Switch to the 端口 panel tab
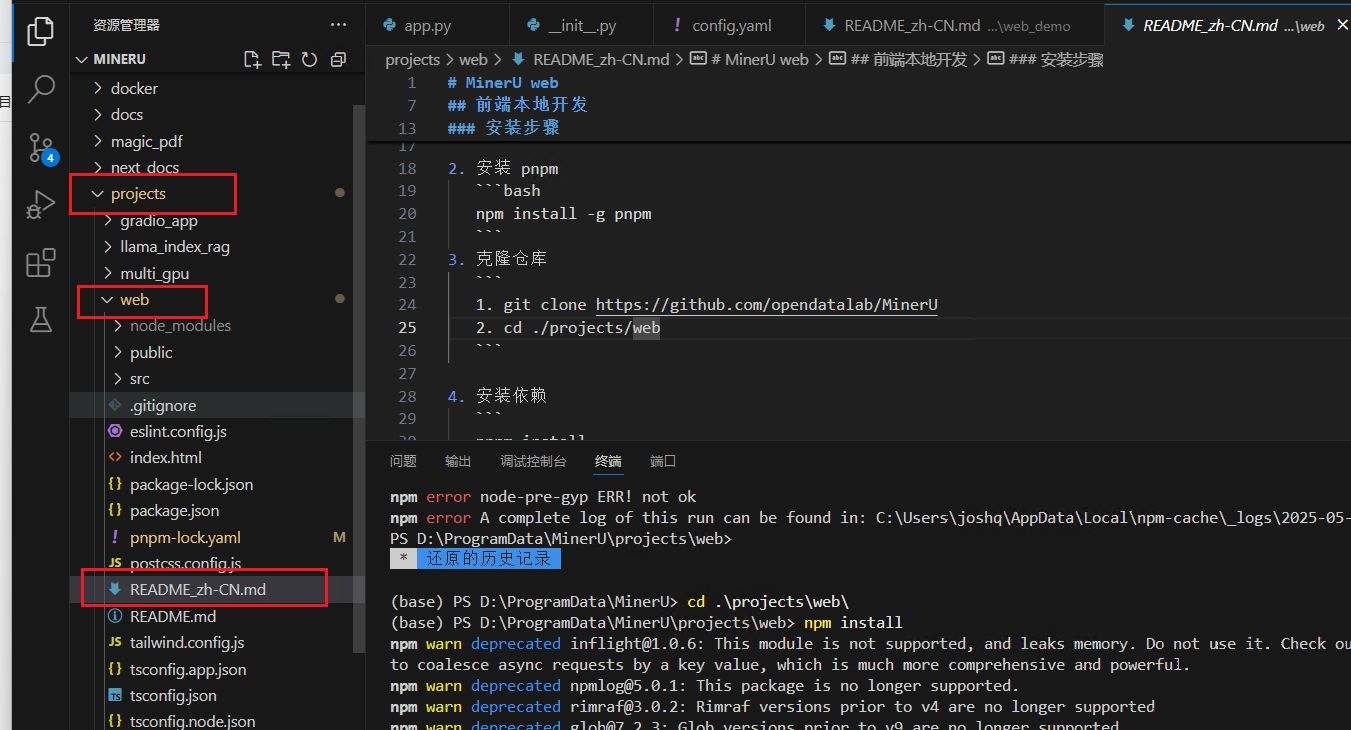Screen dimensions: 1351x730 663,461
